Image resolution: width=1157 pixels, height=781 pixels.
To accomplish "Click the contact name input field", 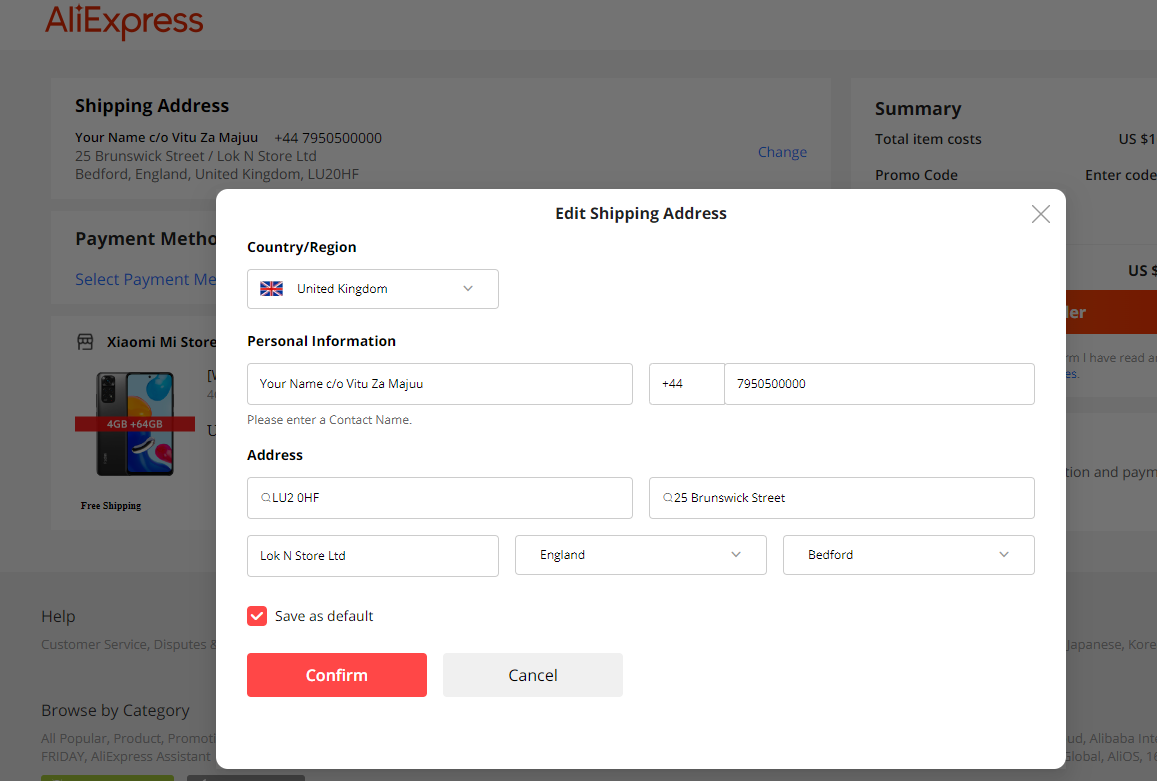I will pos(440,383).
